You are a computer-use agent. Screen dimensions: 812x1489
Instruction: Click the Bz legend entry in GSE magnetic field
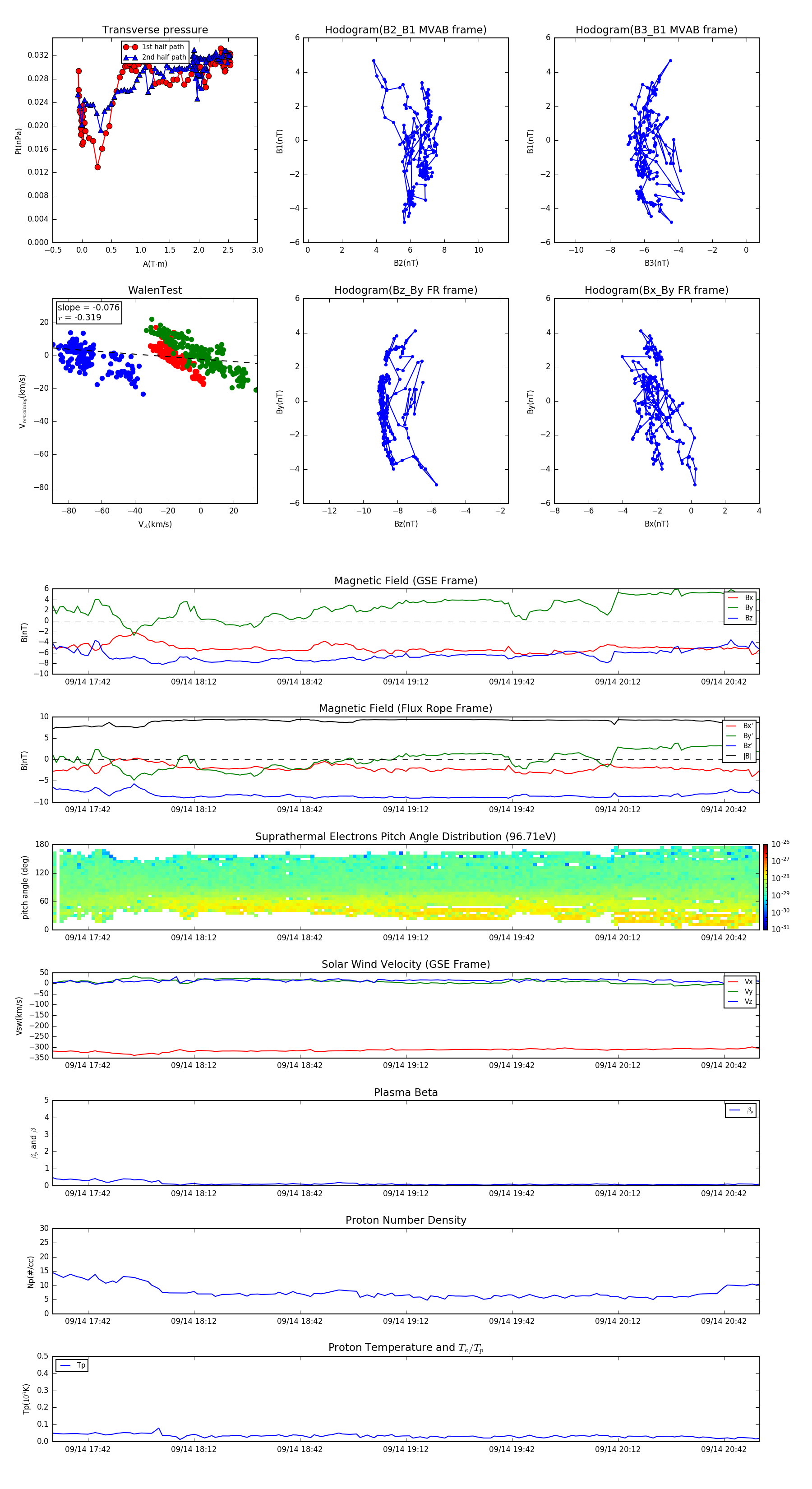tap(740, 619)
